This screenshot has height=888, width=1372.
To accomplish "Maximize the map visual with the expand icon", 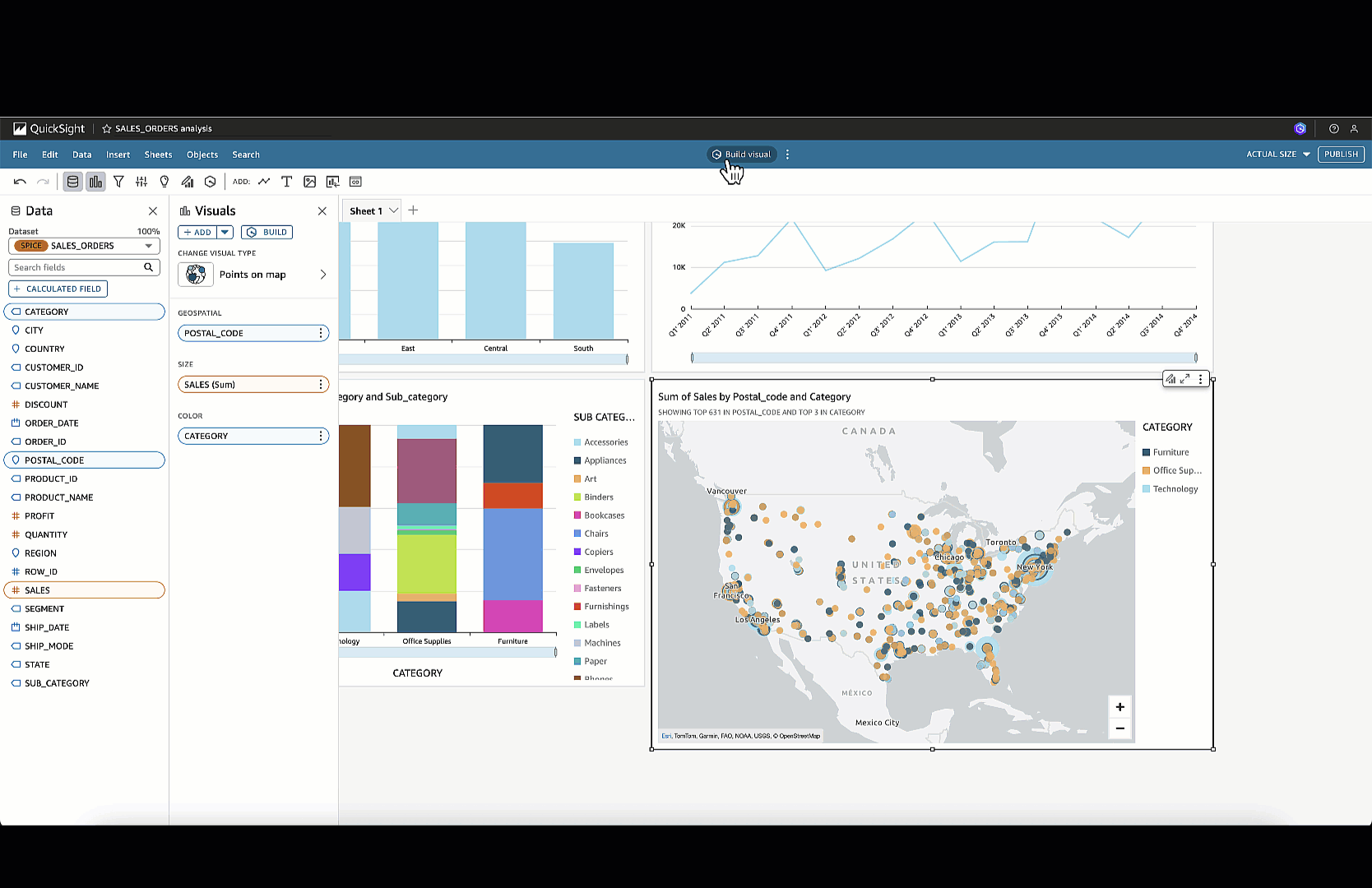I will click(x=1184, y=379).
